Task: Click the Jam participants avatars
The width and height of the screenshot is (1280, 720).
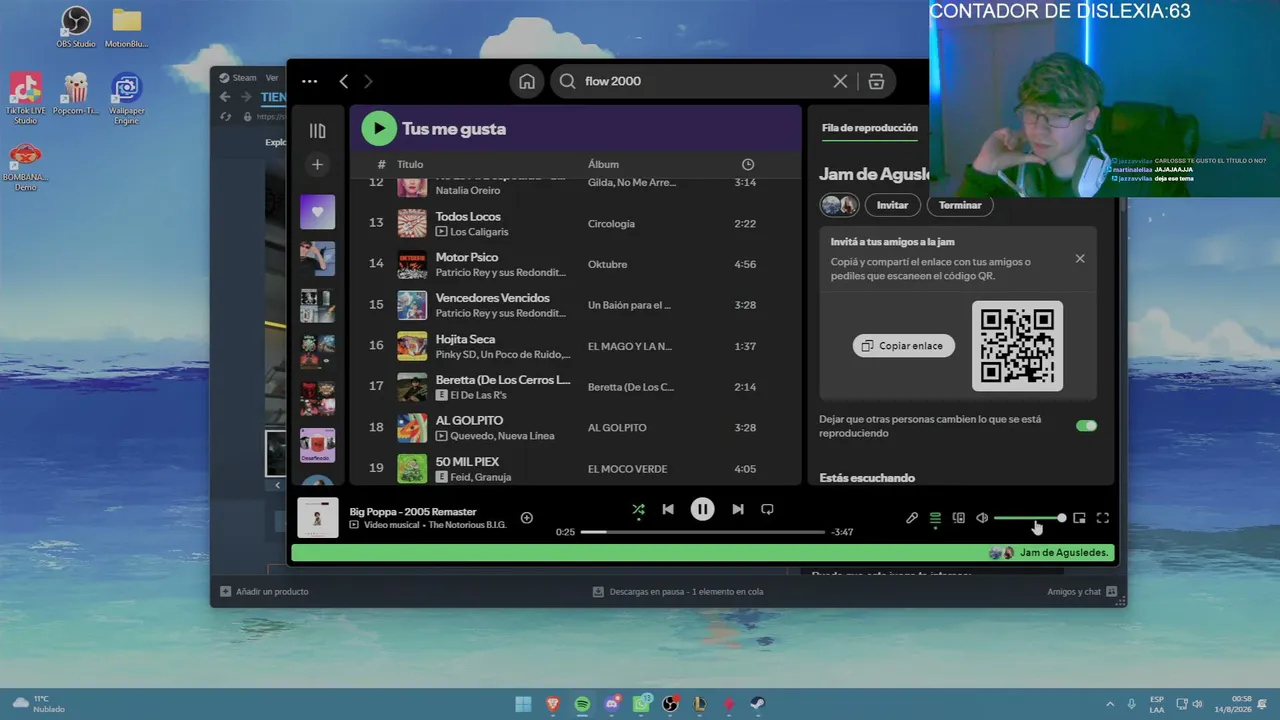Action: tap(840, 205)
